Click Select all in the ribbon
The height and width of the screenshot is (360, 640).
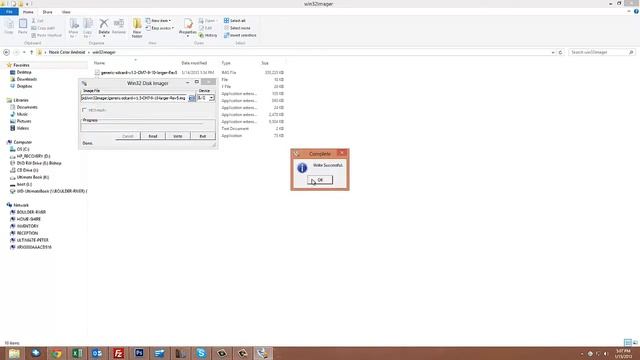[x=235, y=20]
